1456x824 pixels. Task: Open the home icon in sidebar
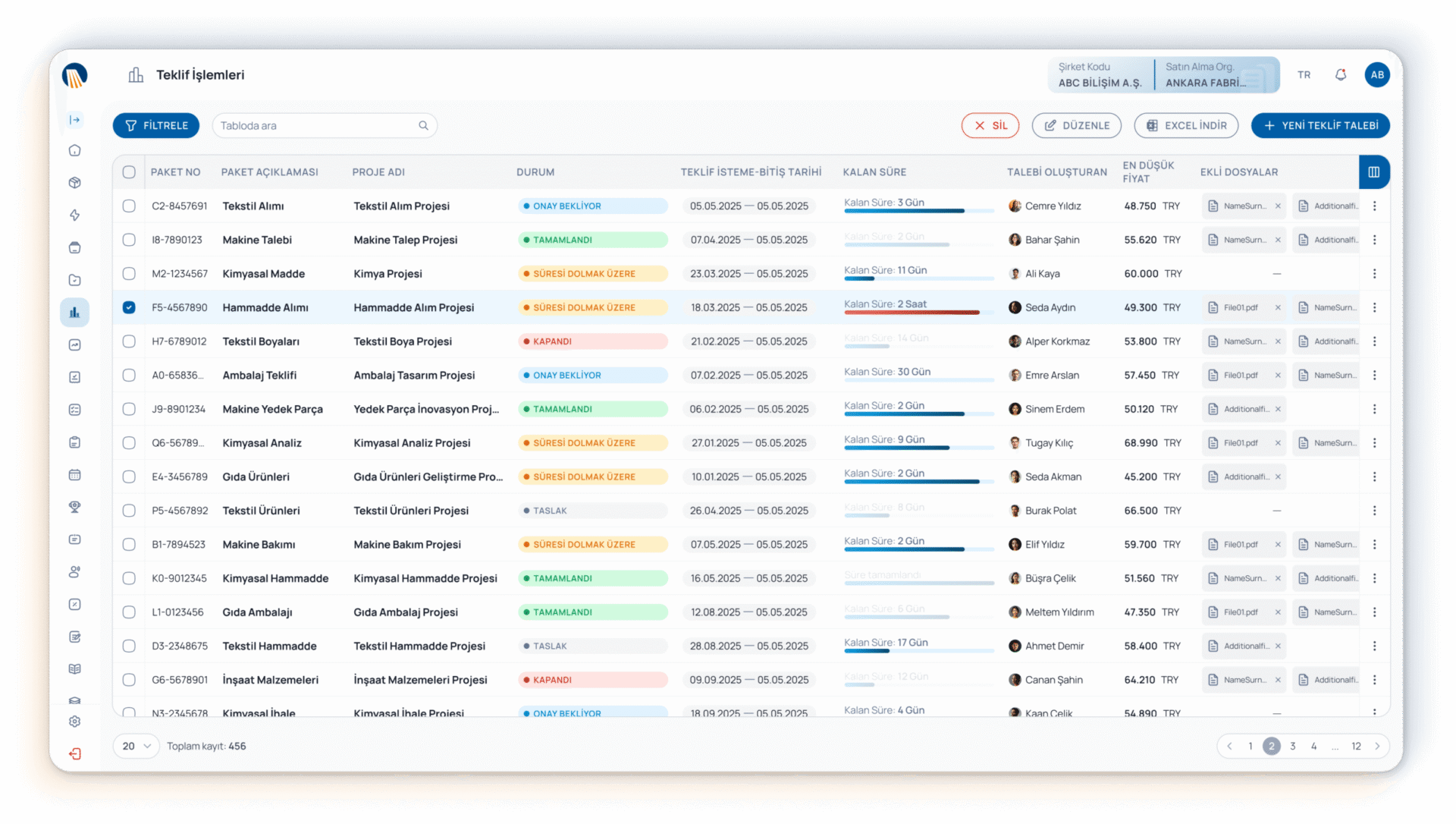74,150
